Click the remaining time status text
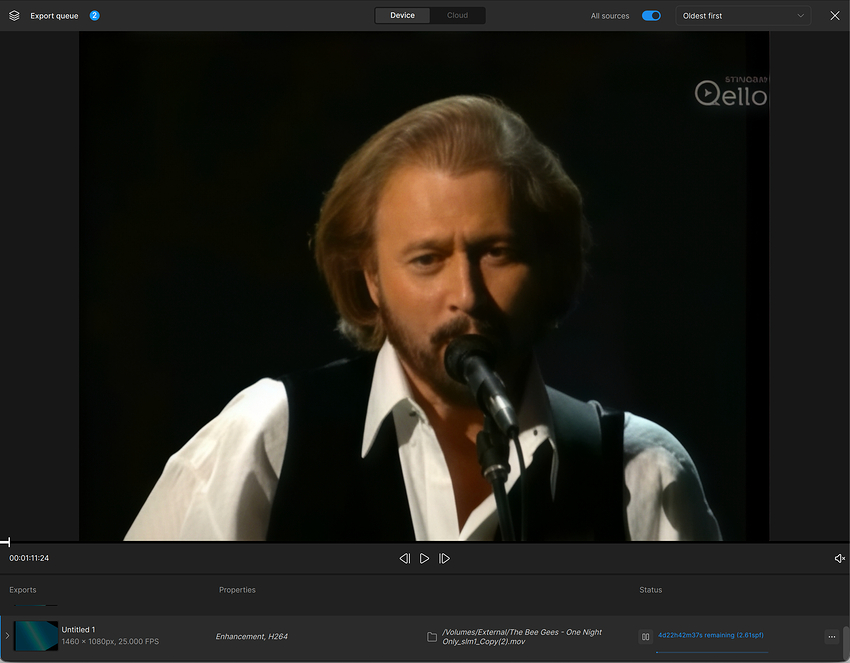Screen dimensions: 850x663 click(x=711, y=635)
